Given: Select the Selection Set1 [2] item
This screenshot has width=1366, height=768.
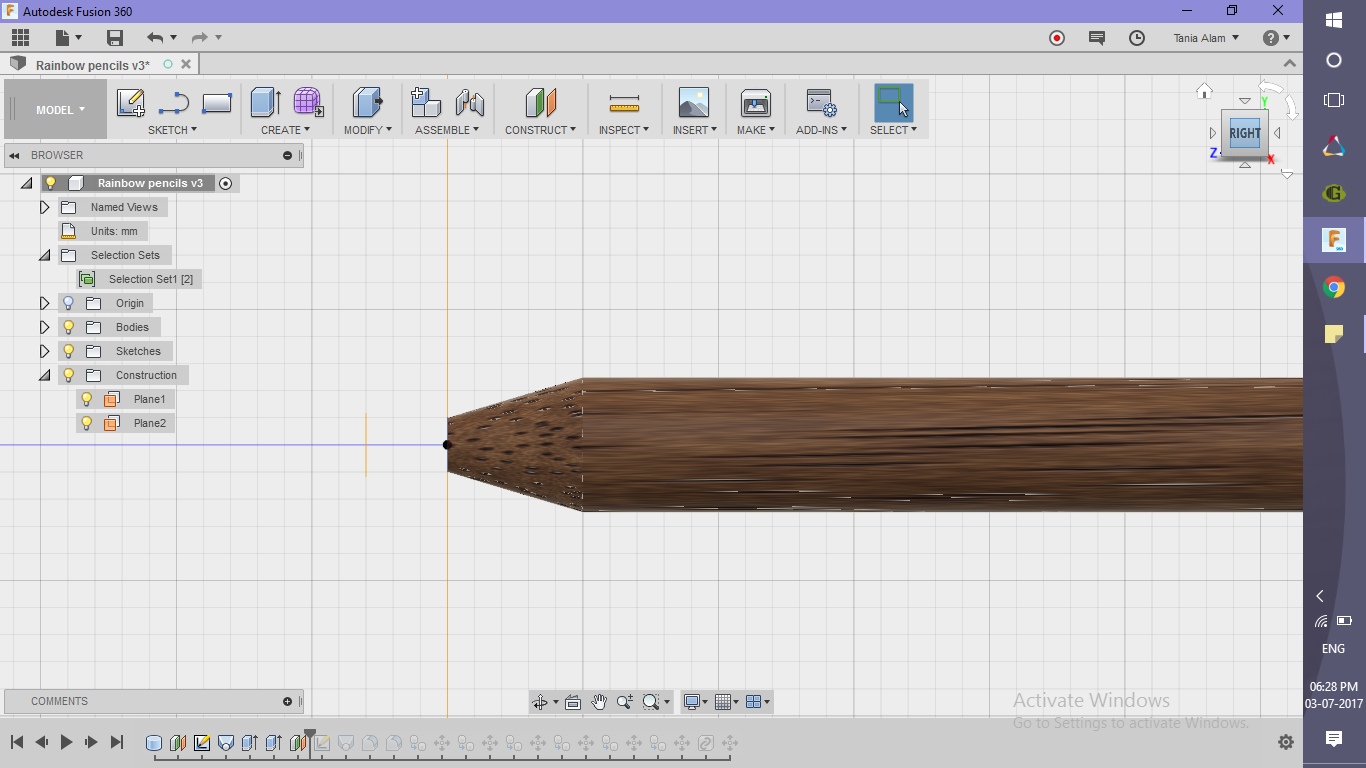Looking at the screenshot, I should [x=150, y=279].
